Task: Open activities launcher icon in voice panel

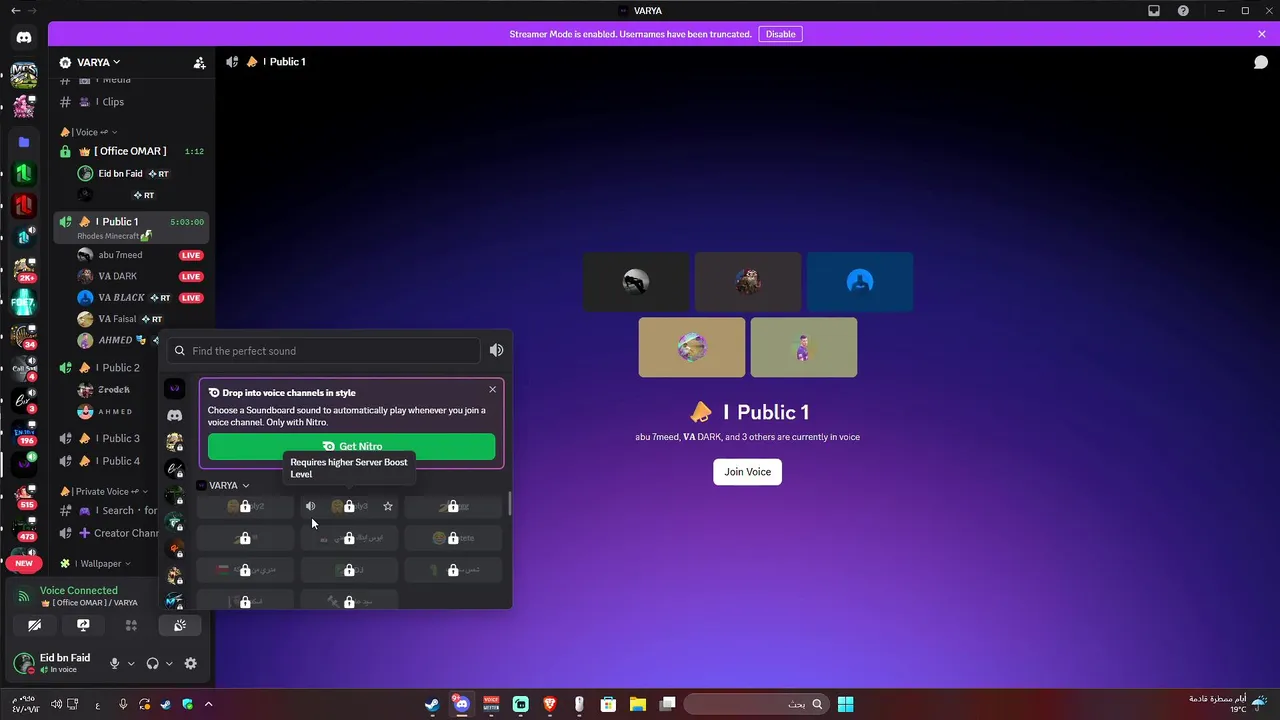Action: (x=131, y=625)
